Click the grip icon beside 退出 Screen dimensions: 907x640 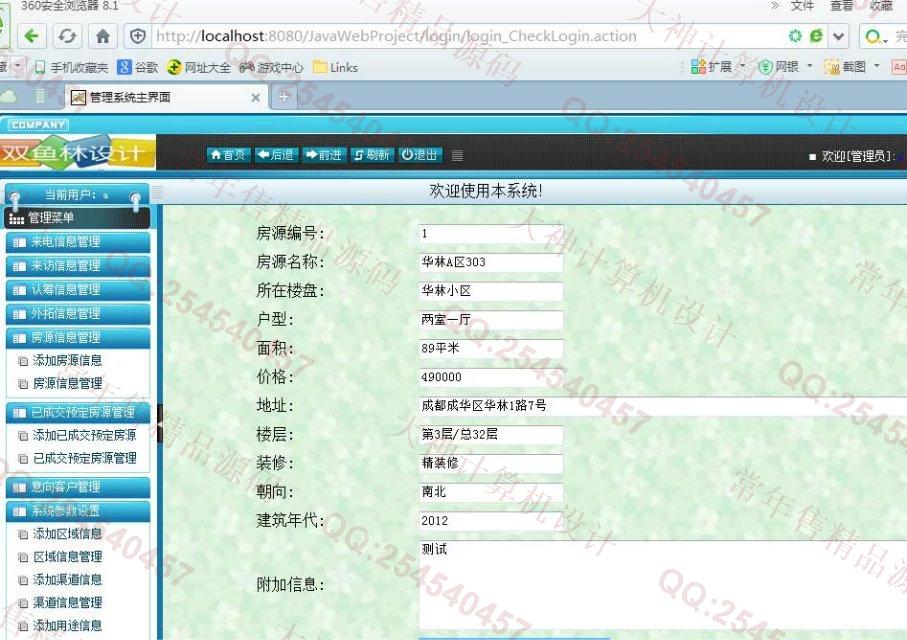pyautogui.click(x=457, y=155)
